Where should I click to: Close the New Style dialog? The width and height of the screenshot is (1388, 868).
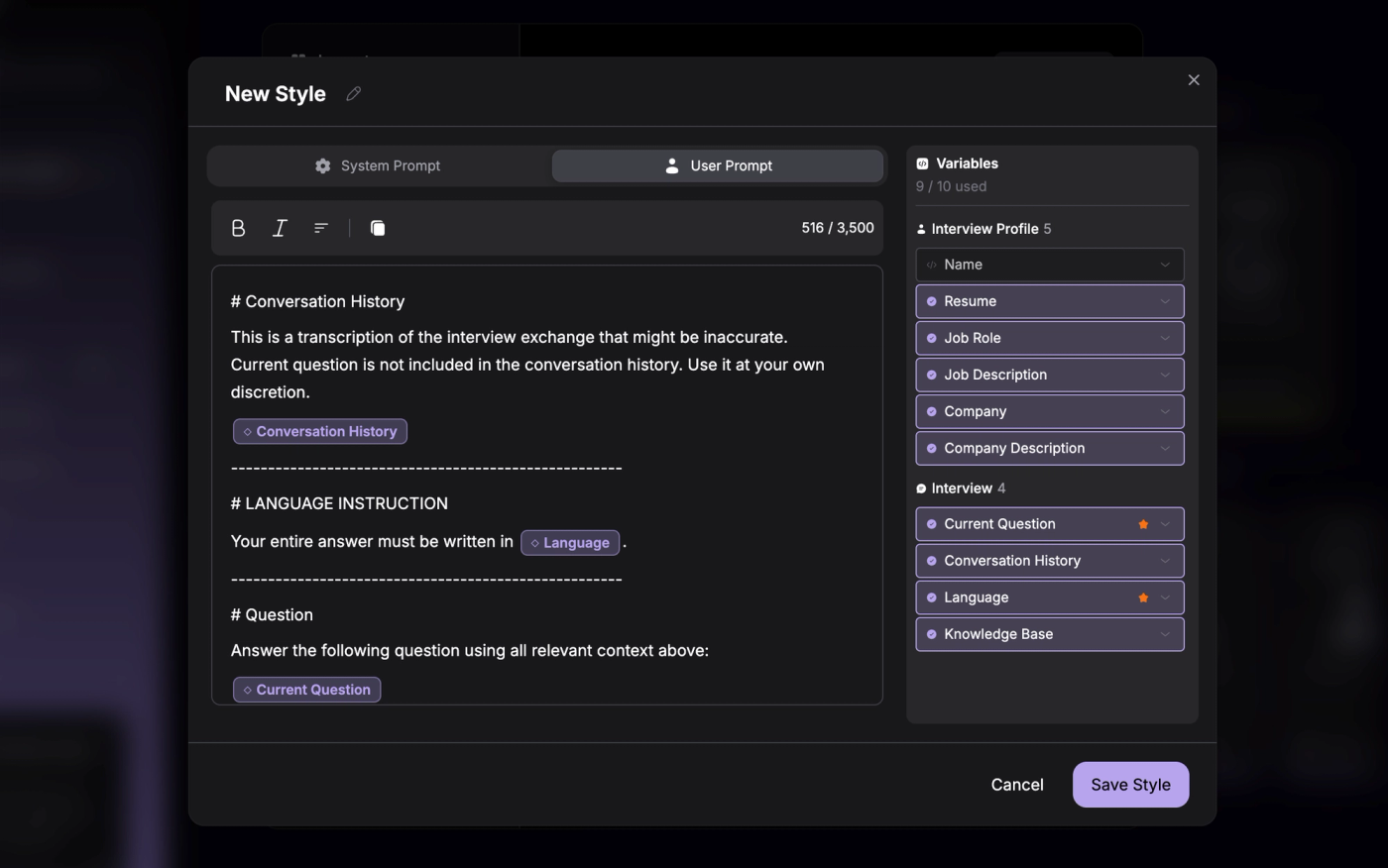(1194, 80)
